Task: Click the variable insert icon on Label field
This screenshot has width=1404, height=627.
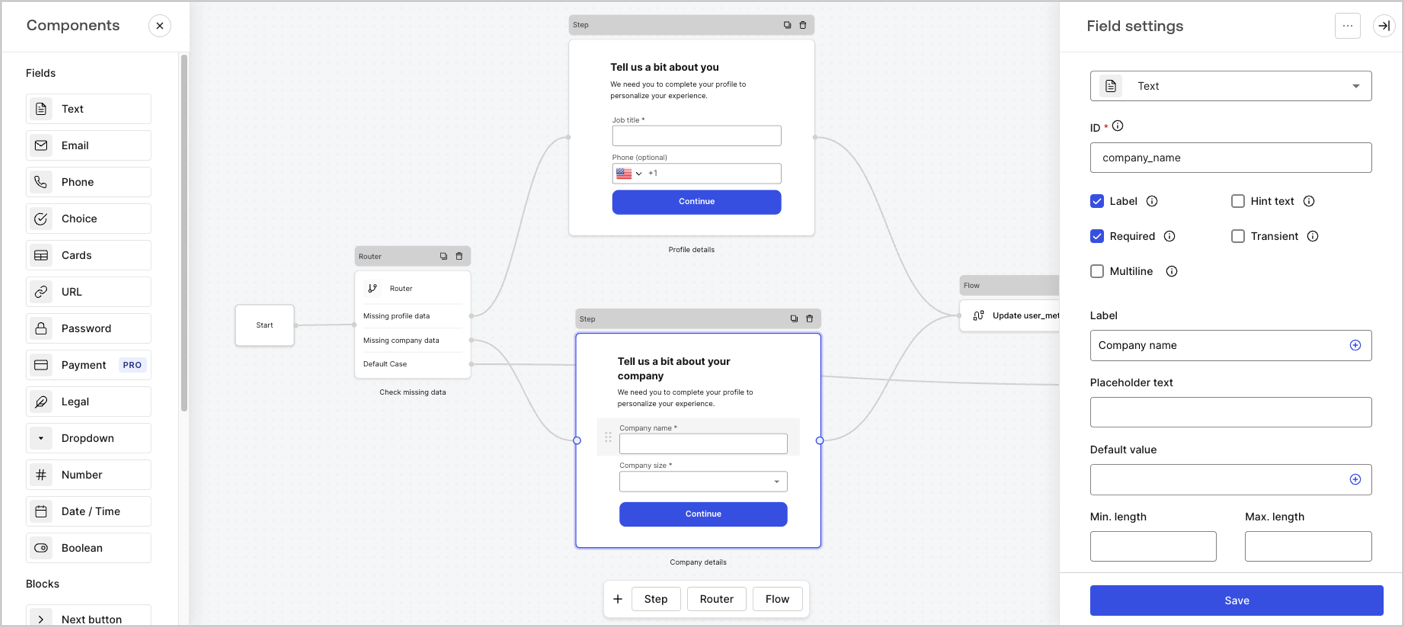Action: 1357,345
